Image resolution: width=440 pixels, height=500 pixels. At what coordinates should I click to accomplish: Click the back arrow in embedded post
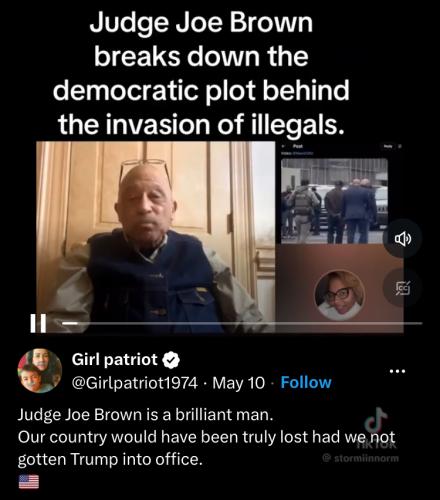[x=284, y=146]
